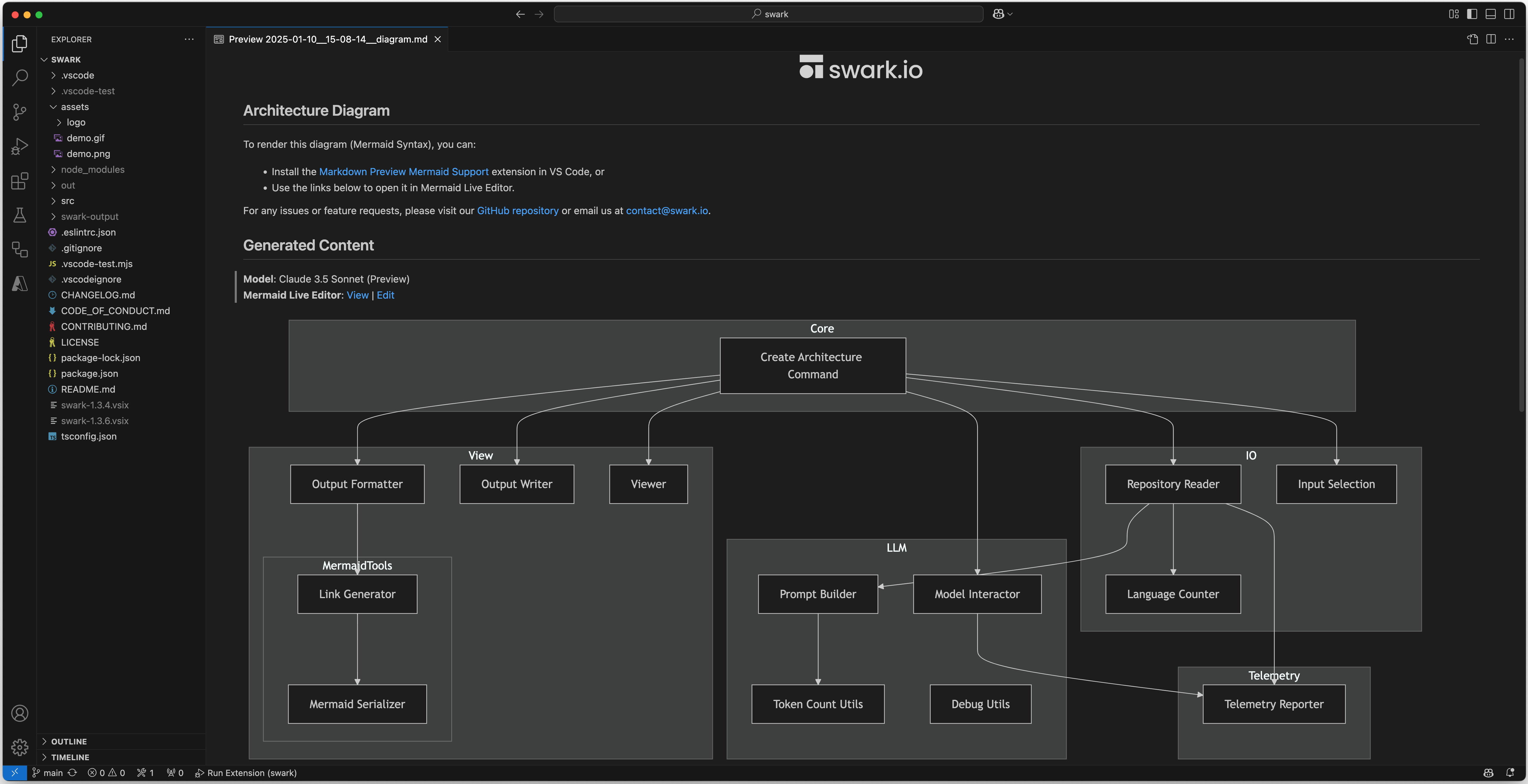Open demo.png file
Image resolution: width=1528 pixels, height=784 pixels.
tap(121, 153)
